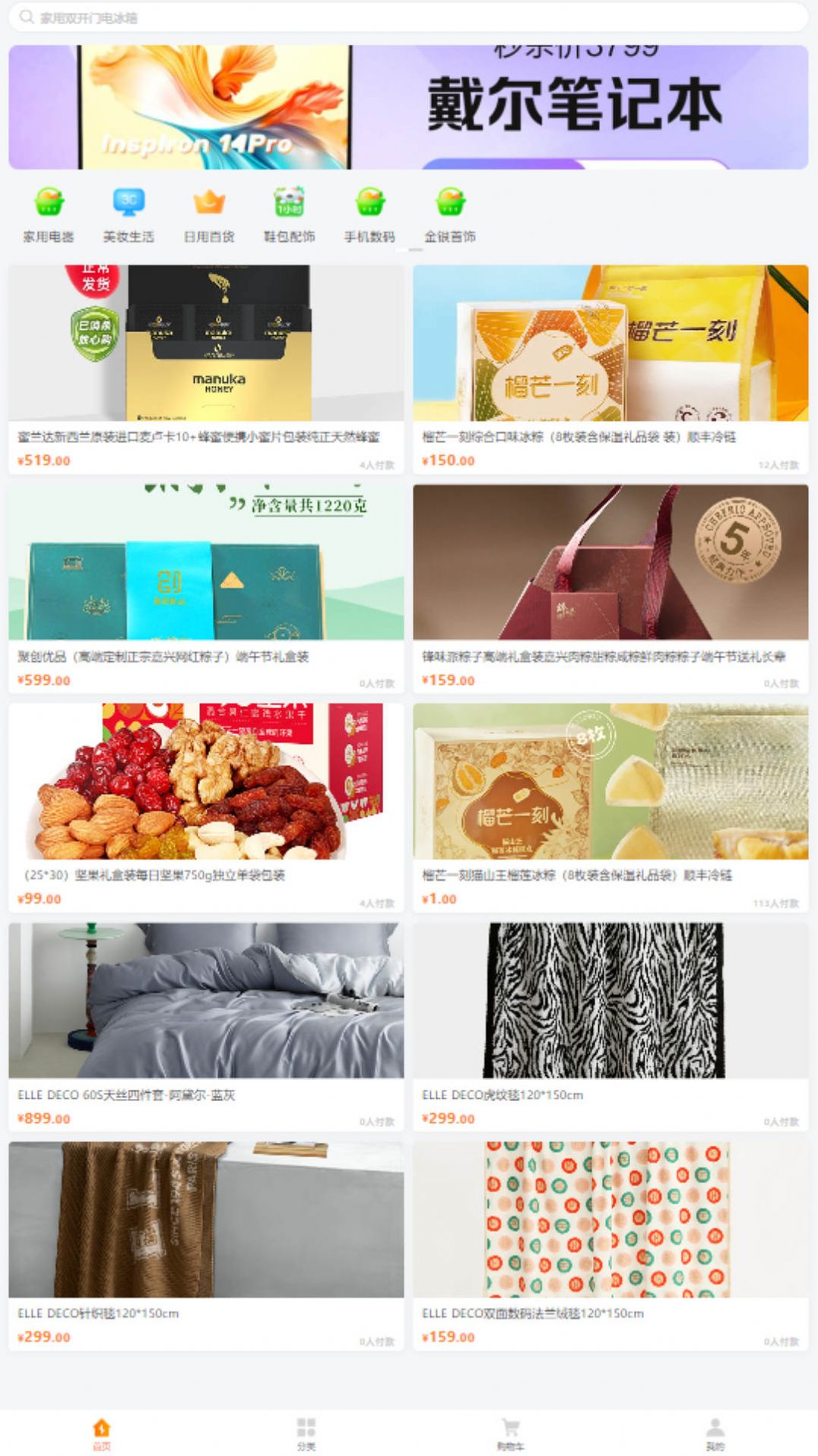Open the 金银首饰 category icon
Viewport: 818px width, 1456px height.
450,202
